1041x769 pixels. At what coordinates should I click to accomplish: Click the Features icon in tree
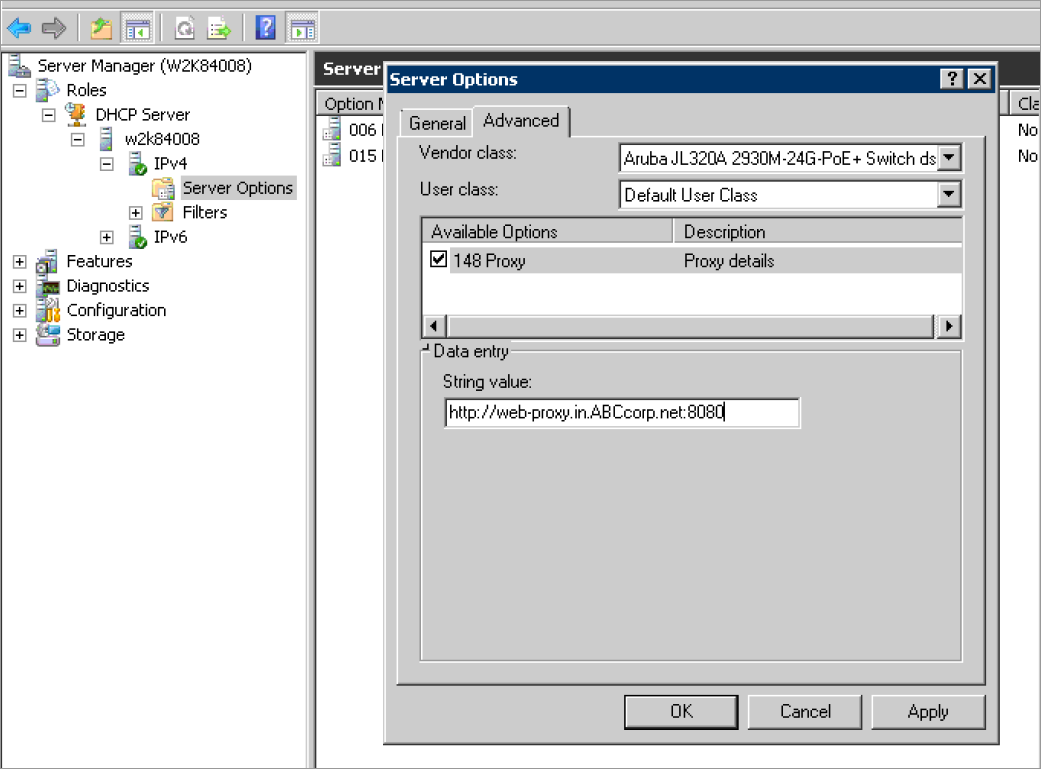pos(47,262)
